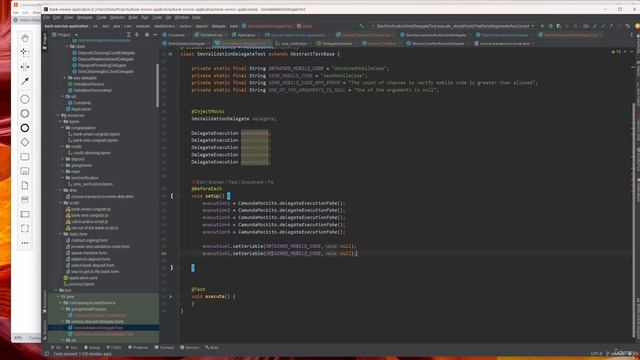Create a pool participant from Camunda palette
Image resolution: width=640 pixels, height=360 pixels.
click(25, 214)
